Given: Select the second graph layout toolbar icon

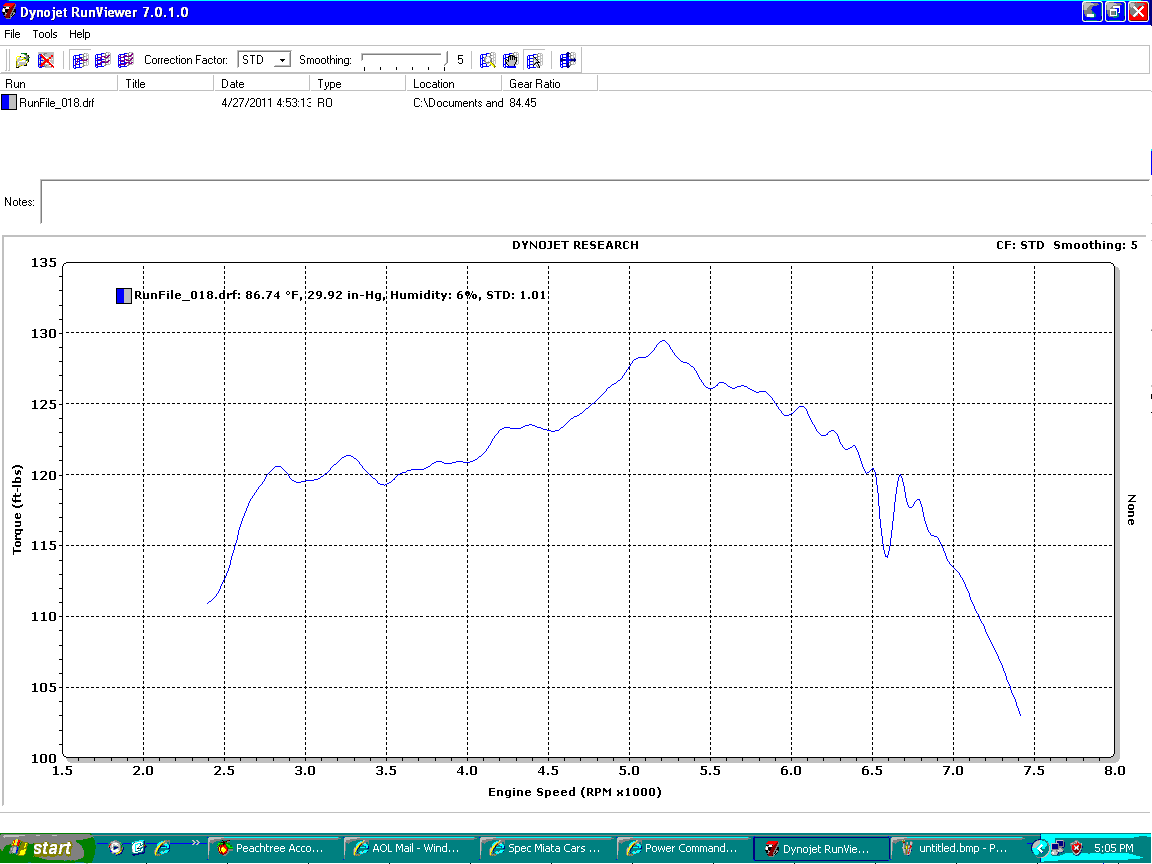Looking at the screenshot, I should [103, 60].
